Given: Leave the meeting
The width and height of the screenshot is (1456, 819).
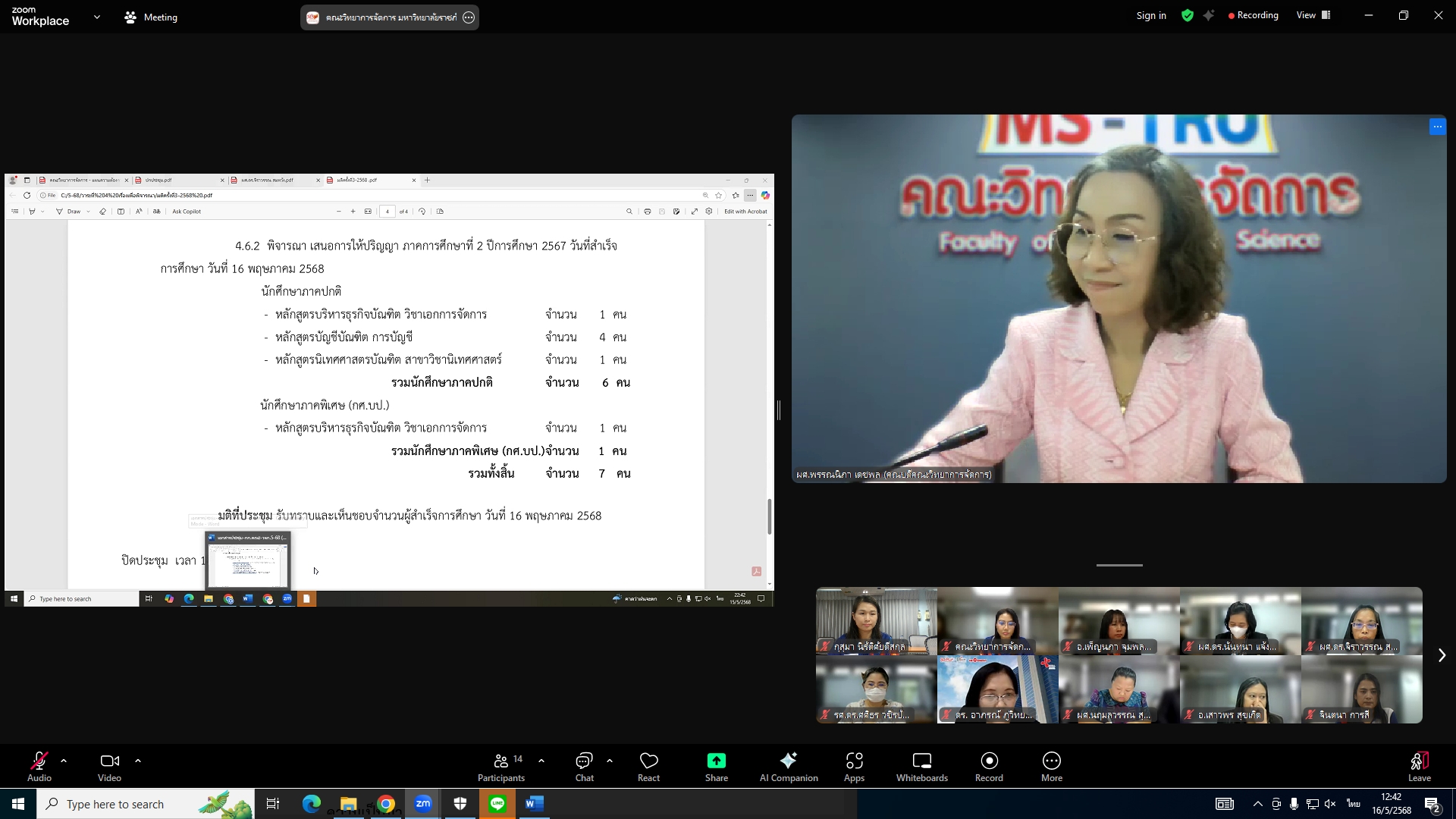Looking at the screenshot, I should (x=1419, y=766).
